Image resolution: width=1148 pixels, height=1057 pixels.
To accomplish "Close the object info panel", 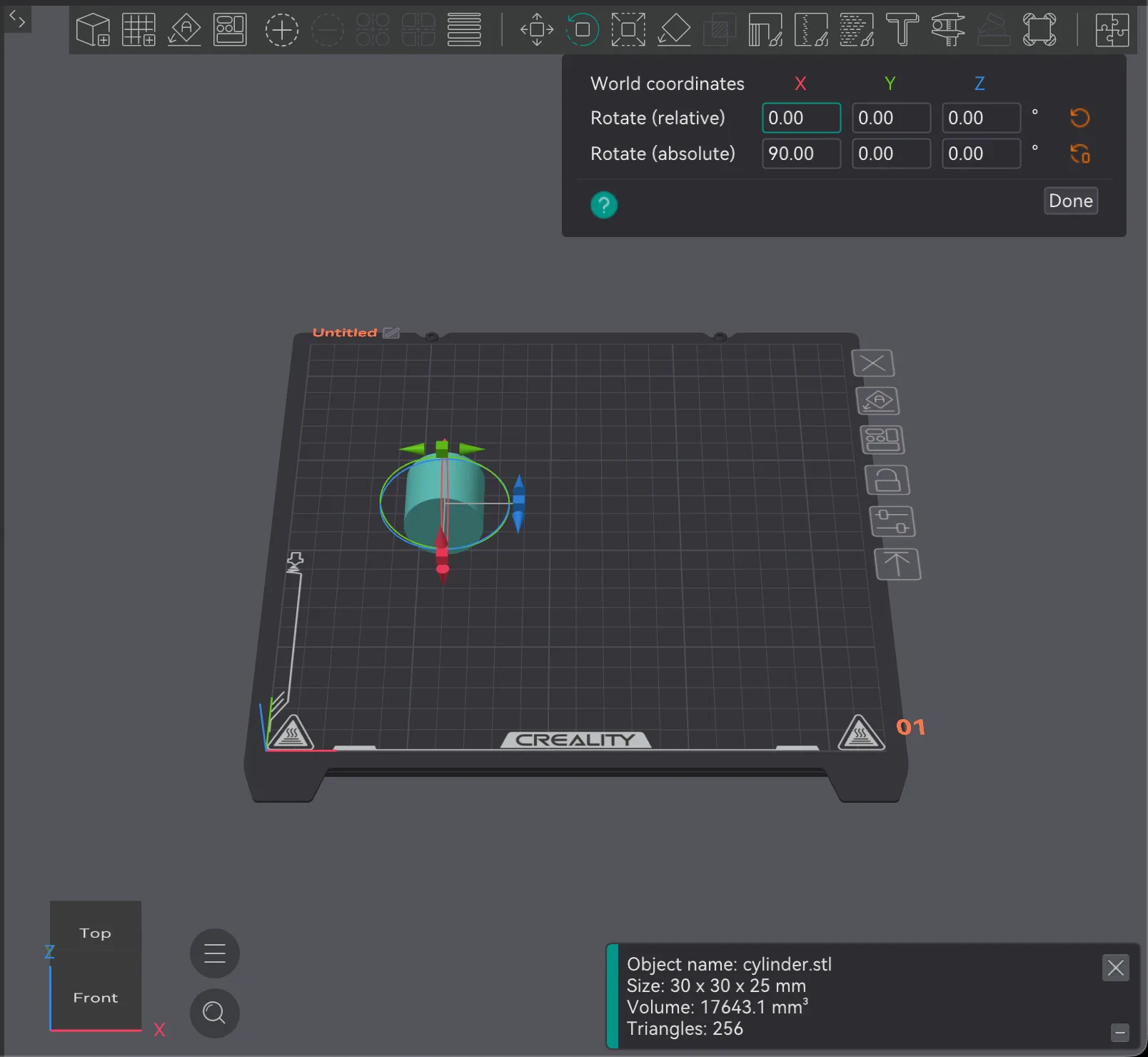I will (x=1116, y=968).
